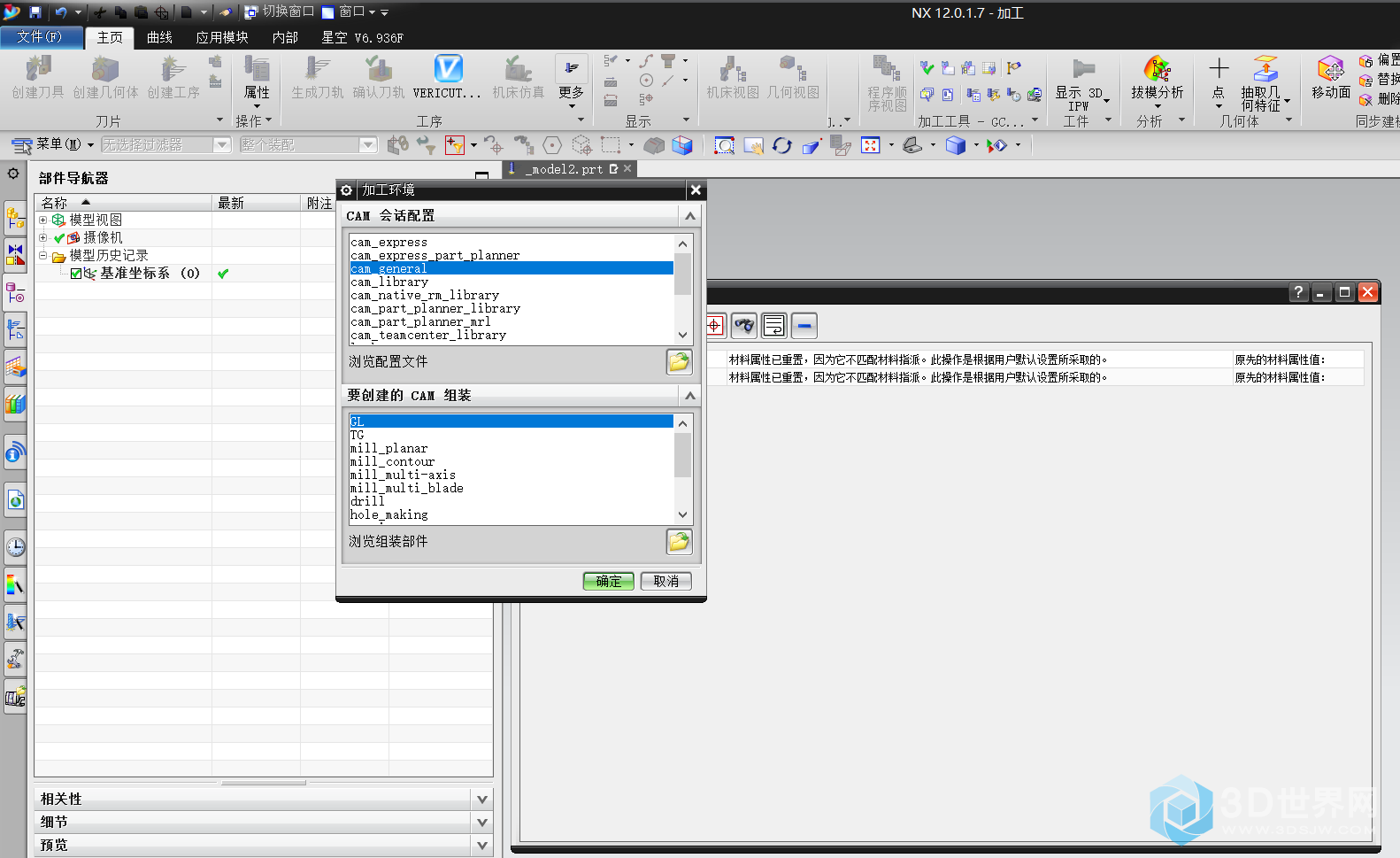Collapse Model History (模型历史记录) node
This screenshot has height=858, width=1400.
(x=42, y=255)
